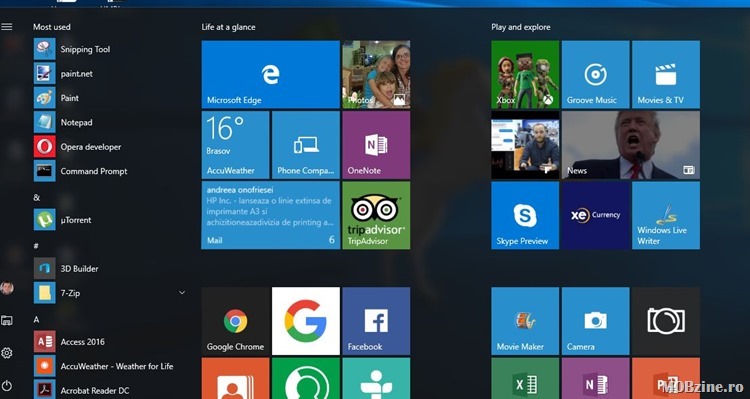
Task: Jump to the 'A' letter group header
Action: tap(36, 320)
